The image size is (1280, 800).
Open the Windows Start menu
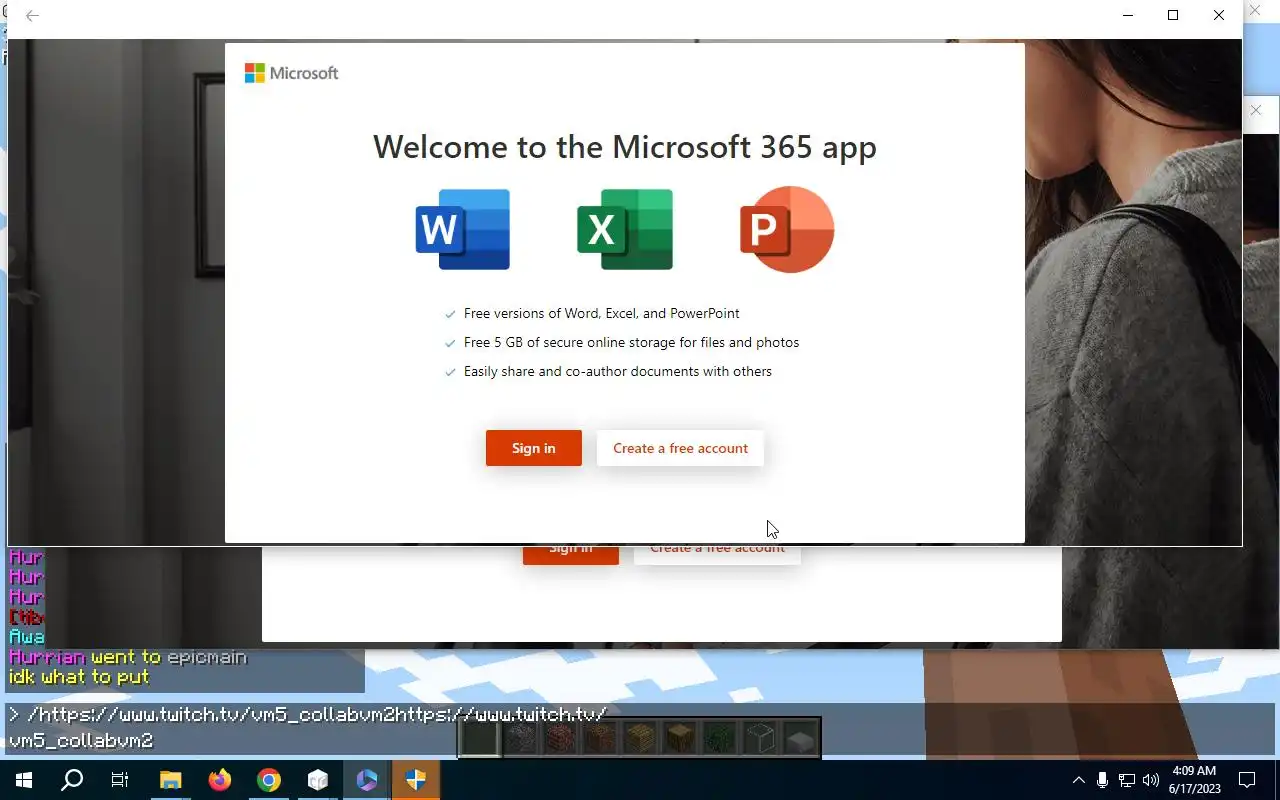[23, 780]
